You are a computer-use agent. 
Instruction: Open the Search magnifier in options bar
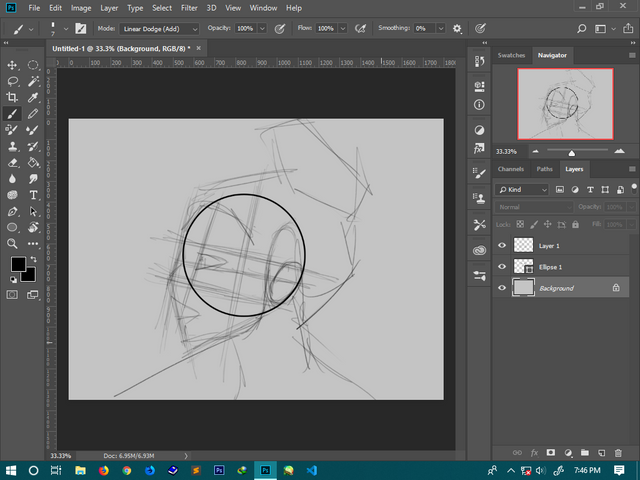(582, 29)
